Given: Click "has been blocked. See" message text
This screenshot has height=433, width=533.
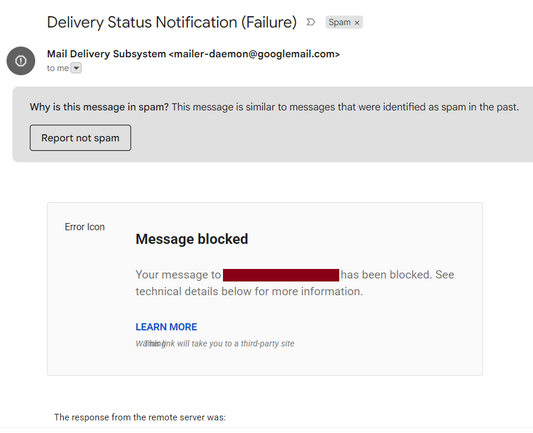Looking at the screenshot, I should 397,275.
